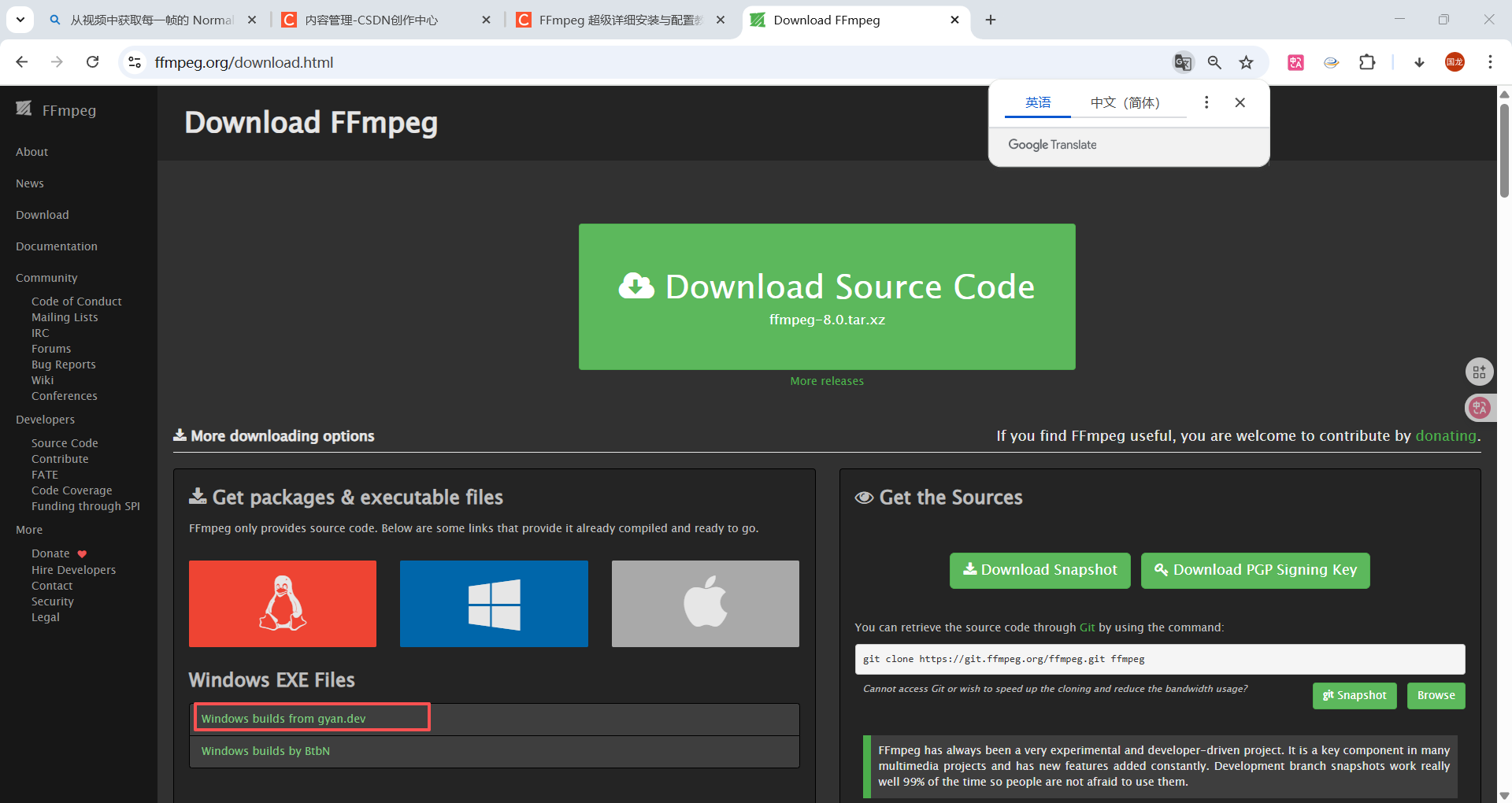Go forward to next page
The width and height of the screenshot is (1512, 803).
pyautogui.click(x=57, y=62)
